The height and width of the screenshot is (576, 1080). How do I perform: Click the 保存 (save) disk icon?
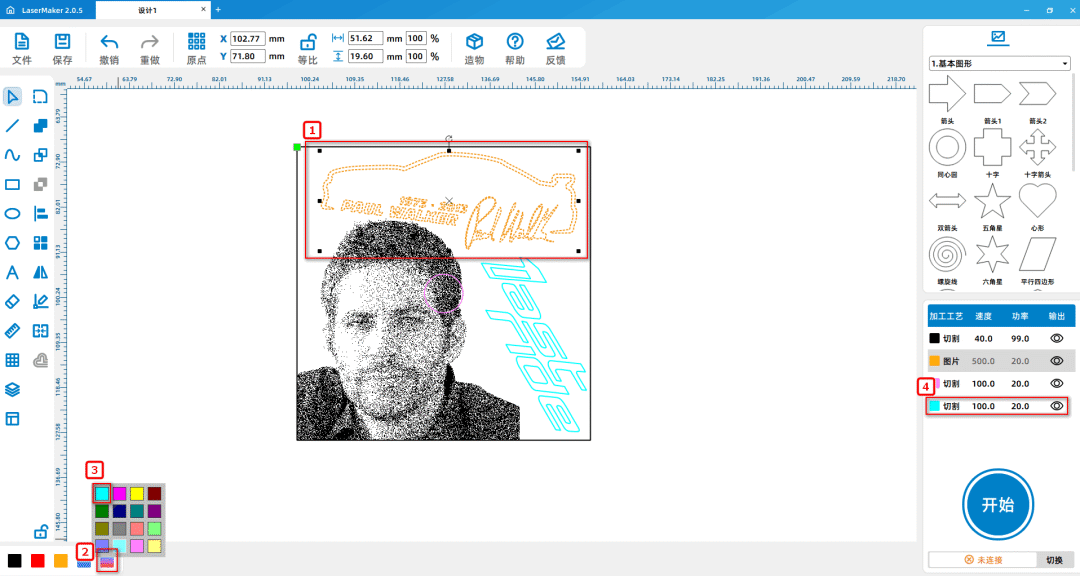point(62,42)
